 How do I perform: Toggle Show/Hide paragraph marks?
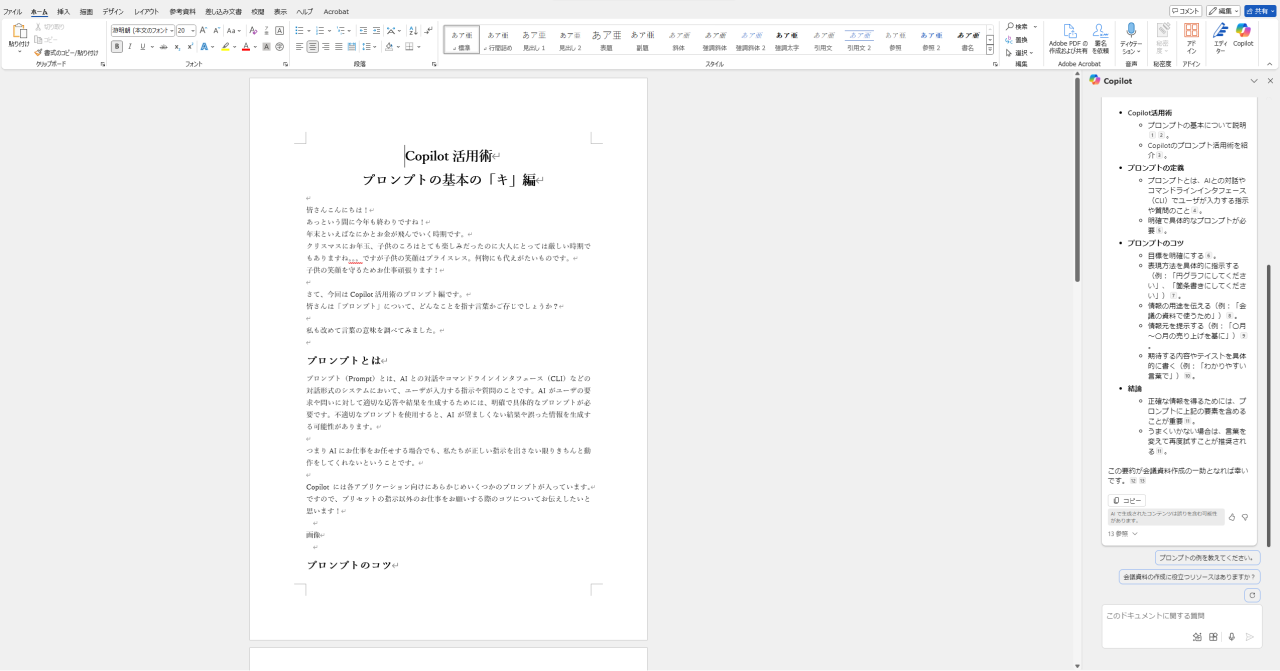coord(427,31)
